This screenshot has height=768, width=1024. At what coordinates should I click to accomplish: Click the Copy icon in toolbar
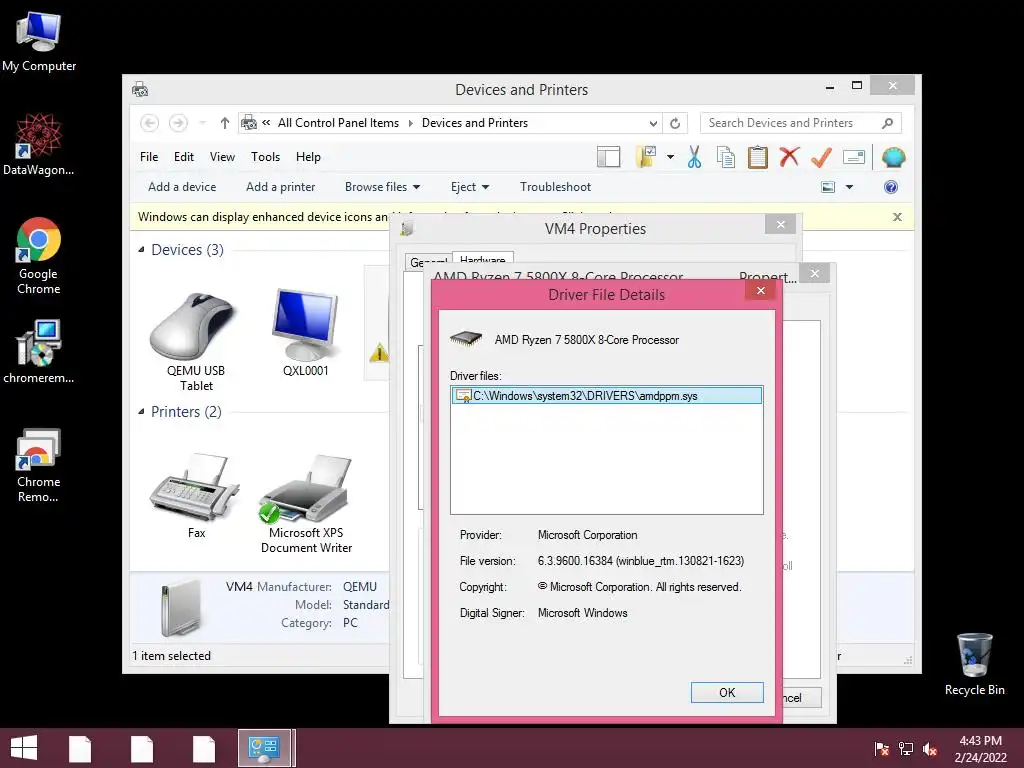[726, 157]
